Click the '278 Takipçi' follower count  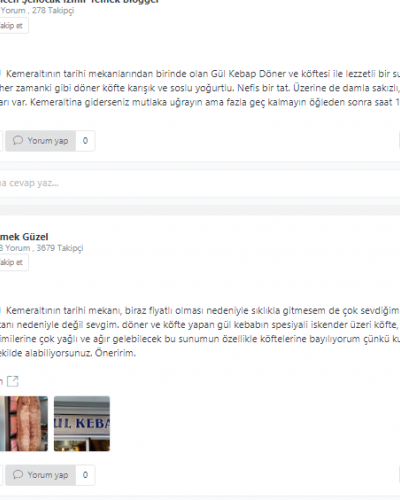(x=53, y=11)
